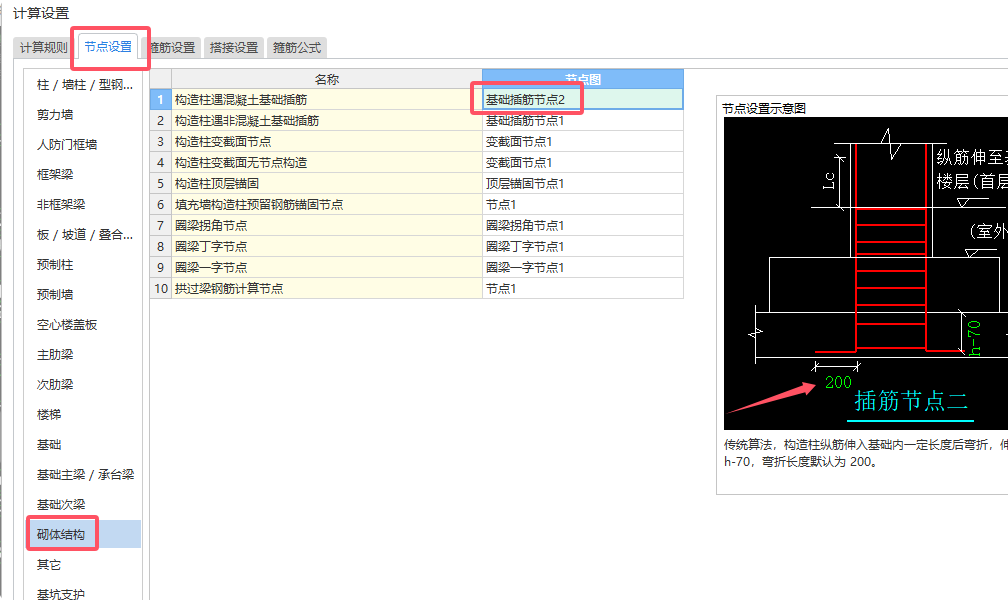The image size is (1008, 600).
Task: Click row number 1 header
Action: (x=161, y=100)
